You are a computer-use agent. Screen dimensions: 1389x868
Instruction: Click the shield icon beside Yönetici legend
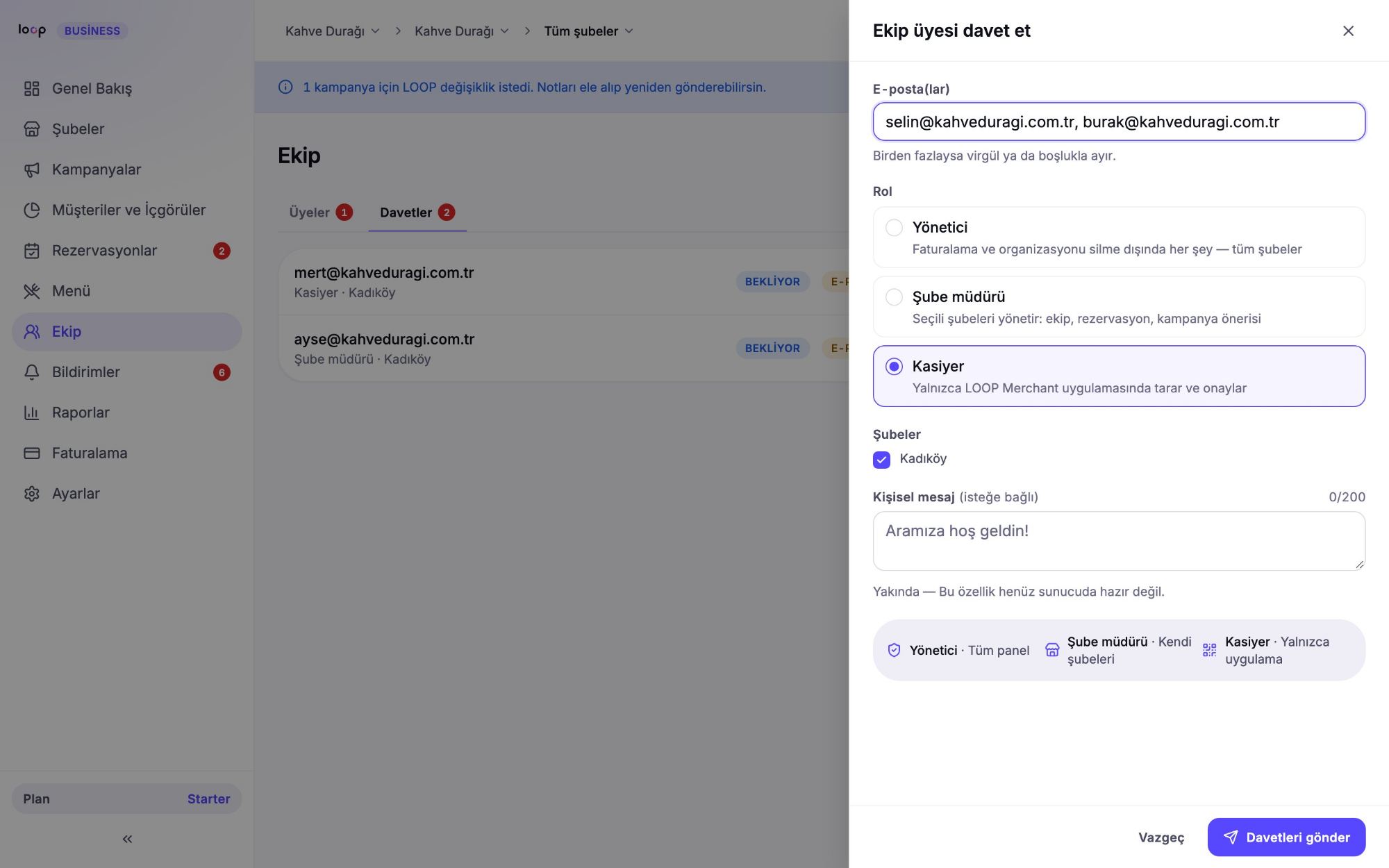click(895, 650)
